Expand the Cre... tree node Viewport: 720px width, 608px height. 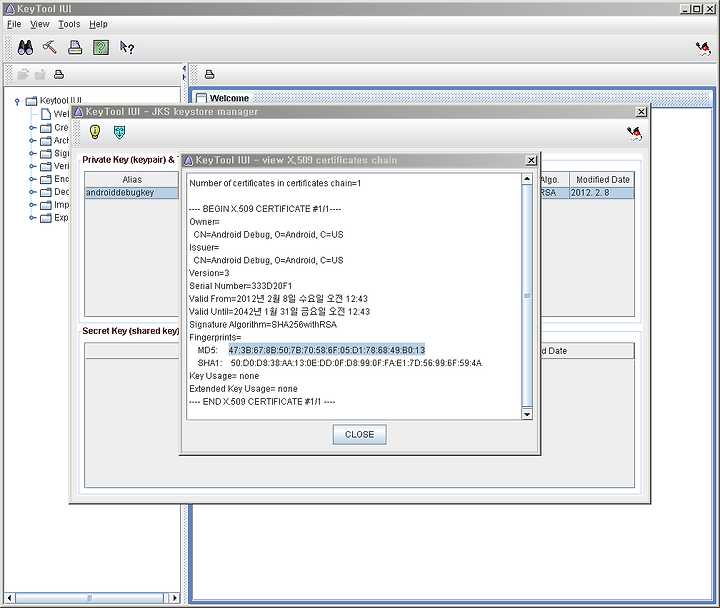pyautogui.click(x=32, y=128)
